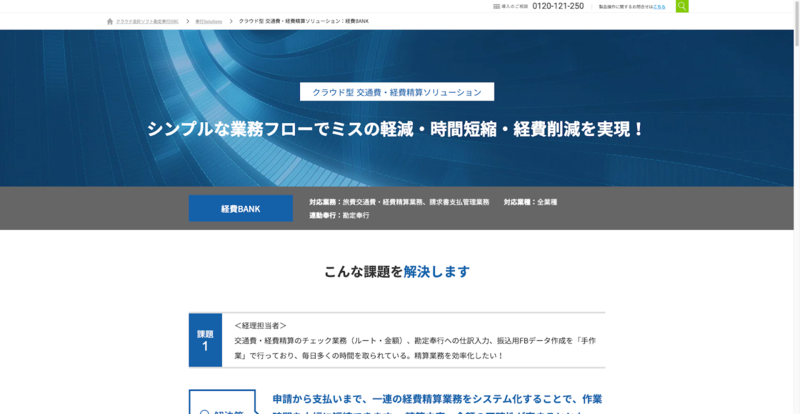Click the 解決策 box
Viewport: 800px width, 414px height.
pos(222,402)
